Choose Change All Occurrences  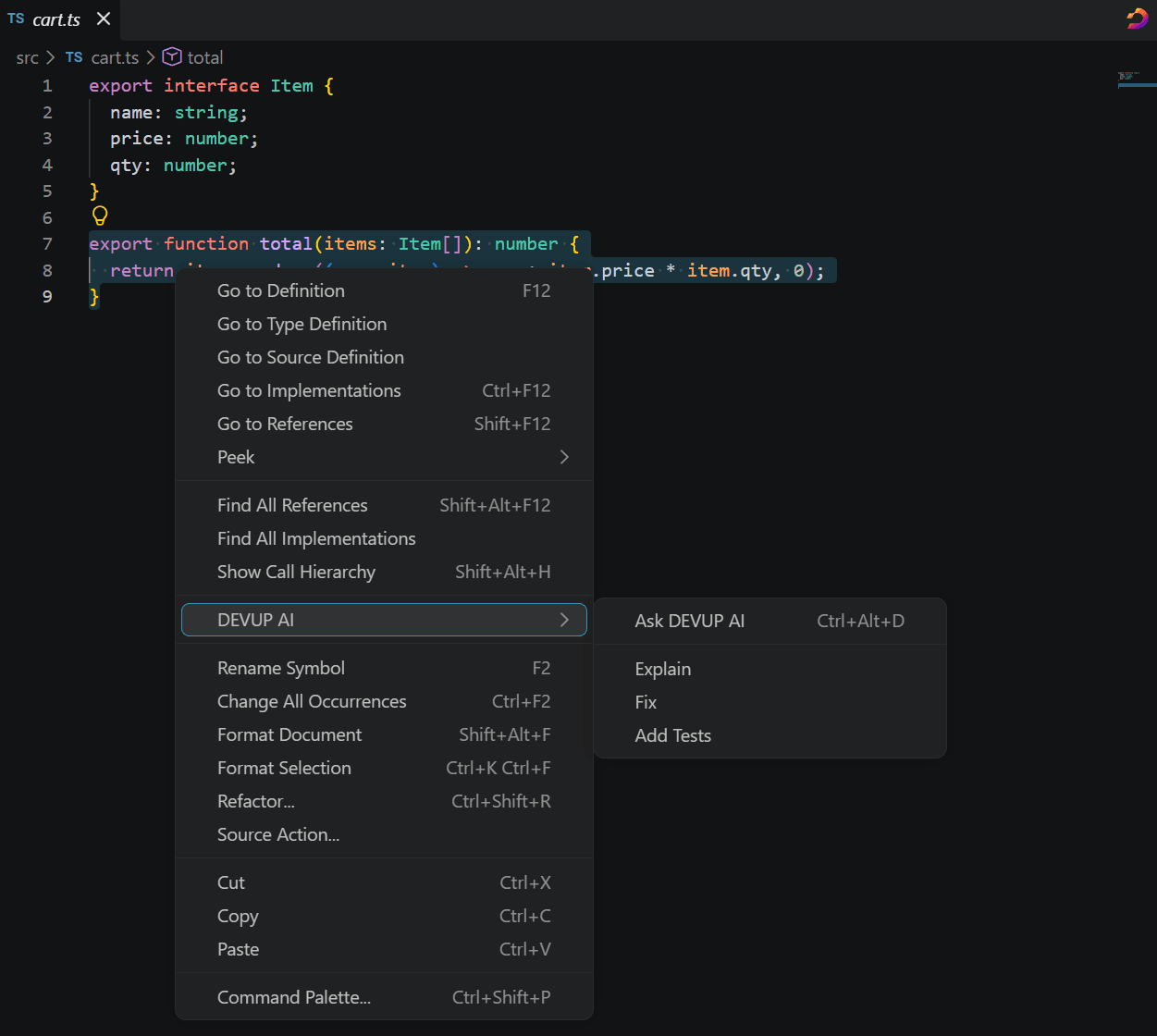(384, 701)
